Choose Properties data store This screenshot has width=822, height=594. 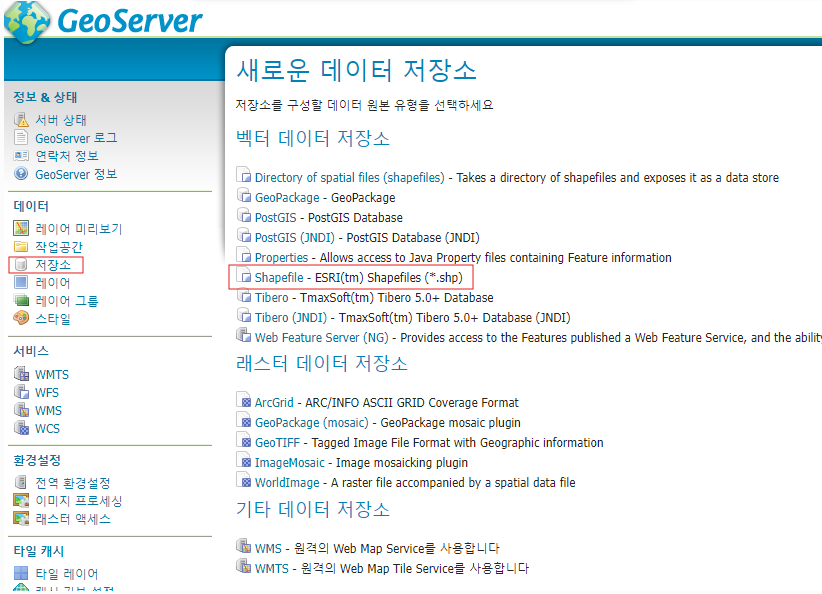[x=282, y=257]
